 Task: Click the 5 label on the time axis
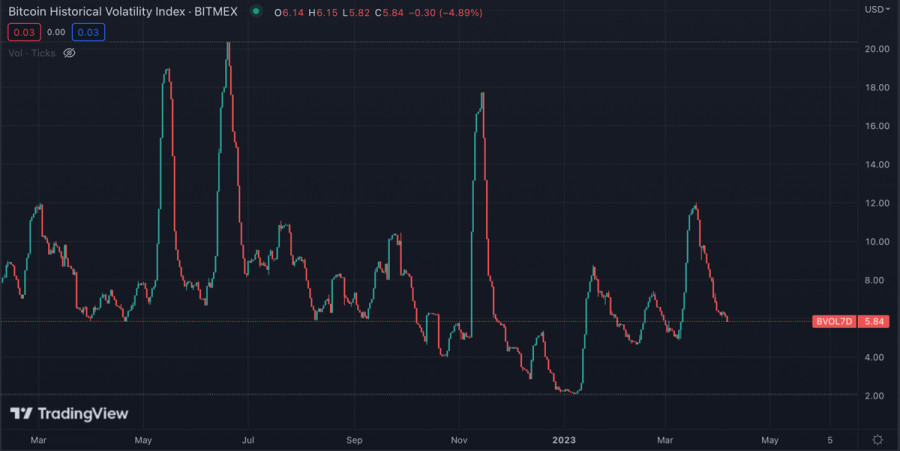tap(830, 440)
